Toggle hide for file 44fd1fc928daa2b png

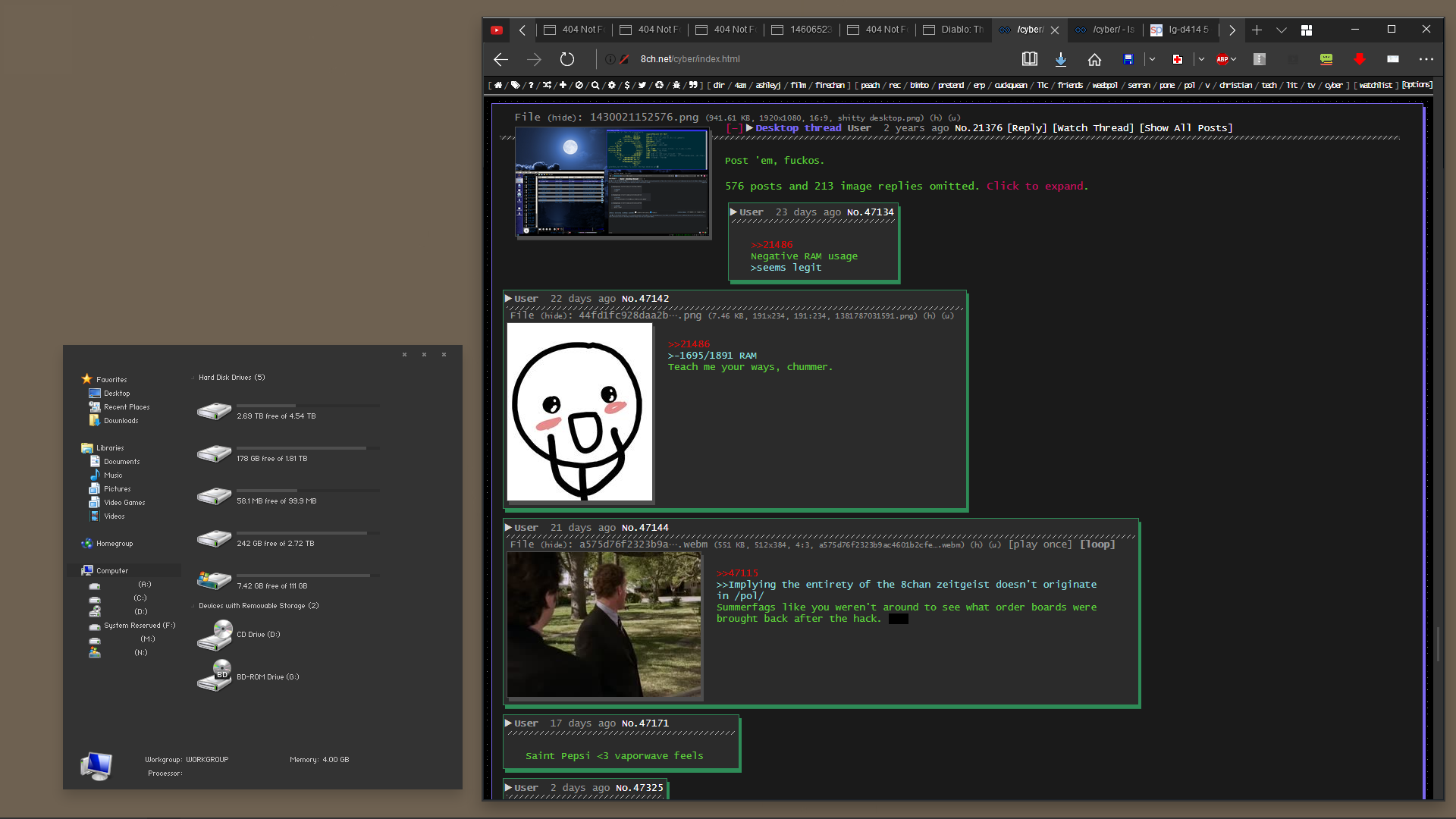click(x=557, y=316)
